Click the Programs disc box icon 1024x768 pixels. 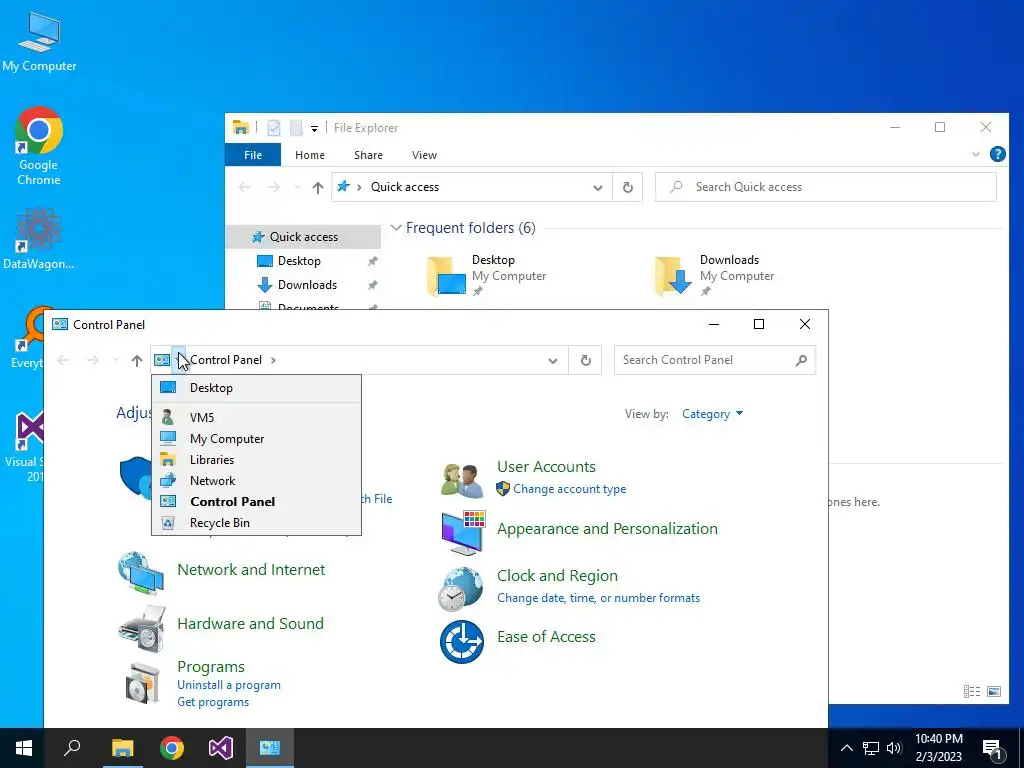point(142,683)
